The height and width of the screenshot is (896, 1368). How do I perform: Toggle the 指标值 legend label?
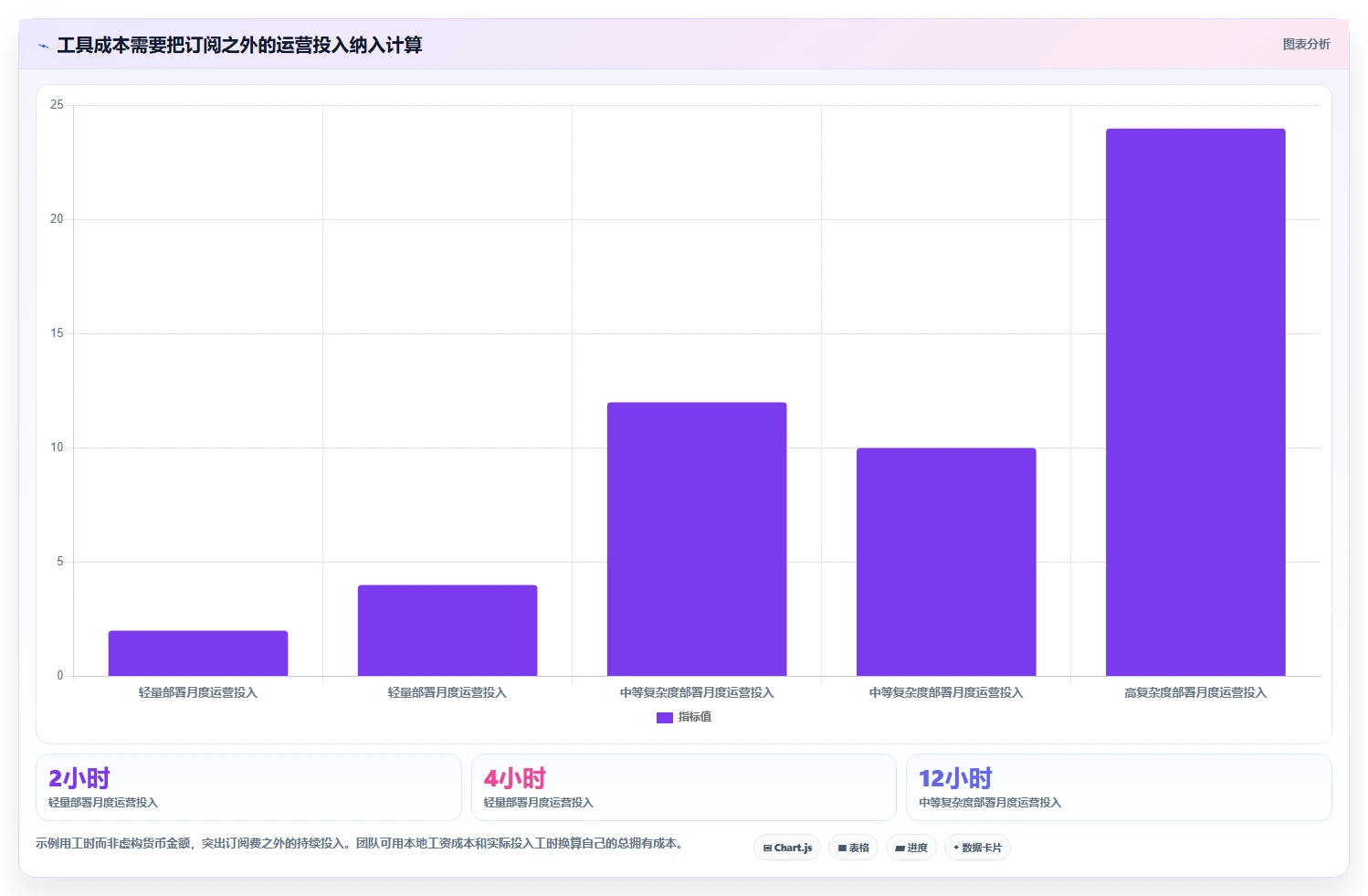click(695, 717)
